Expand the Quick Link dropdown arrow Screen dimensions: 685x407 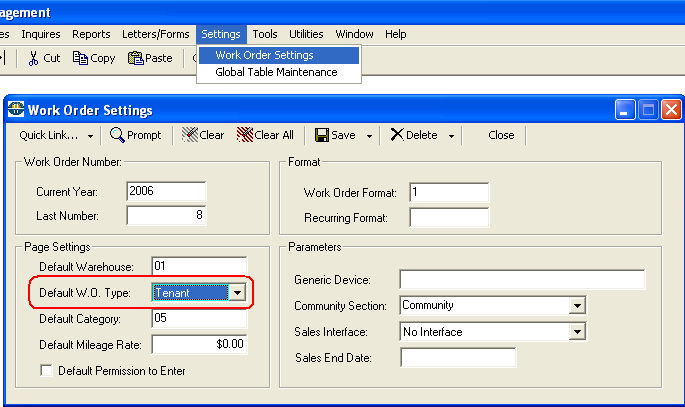click(x=90, y=136)
